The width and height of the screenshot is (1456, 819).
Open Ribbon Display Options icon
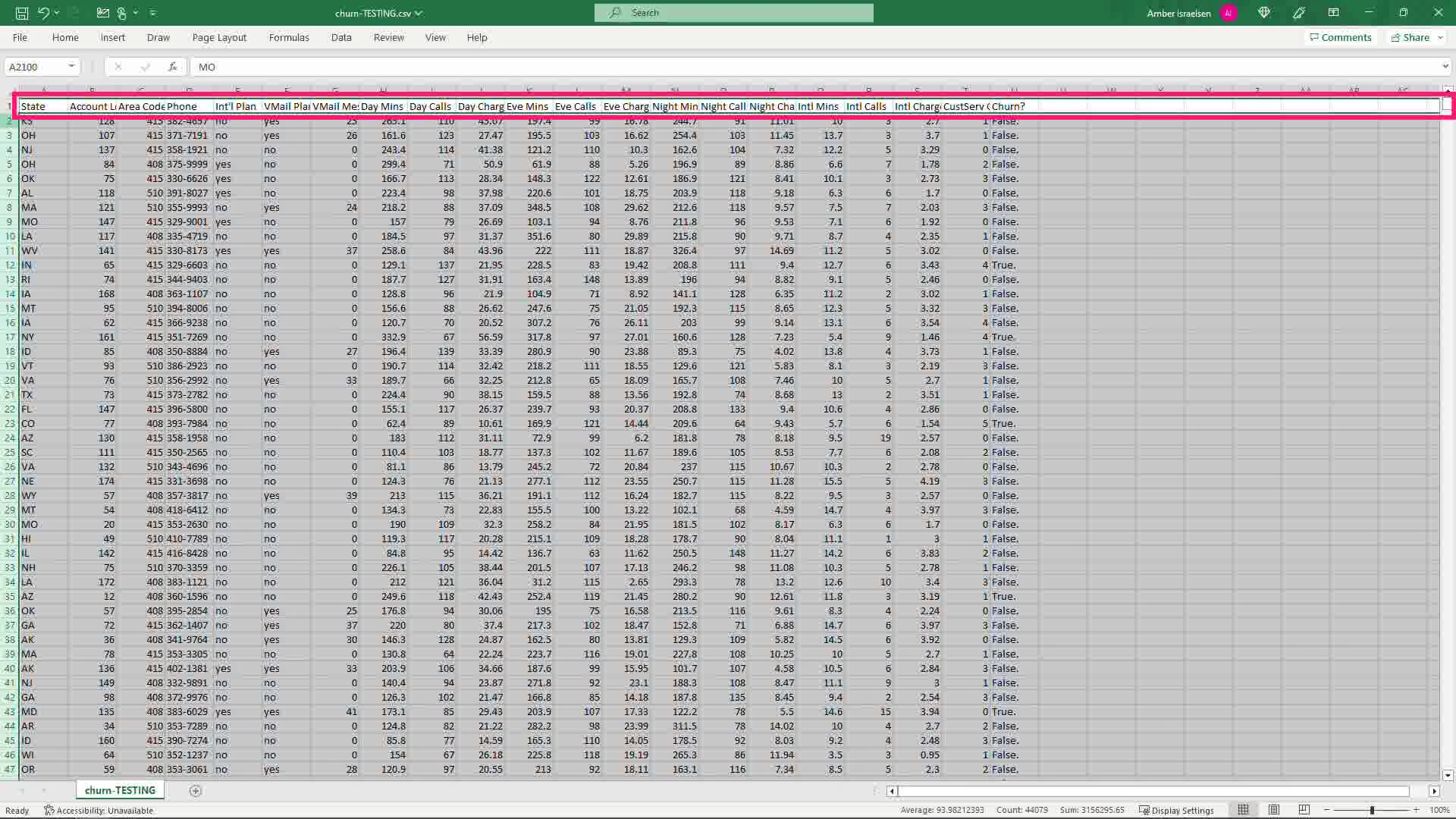pos(1333,13)
